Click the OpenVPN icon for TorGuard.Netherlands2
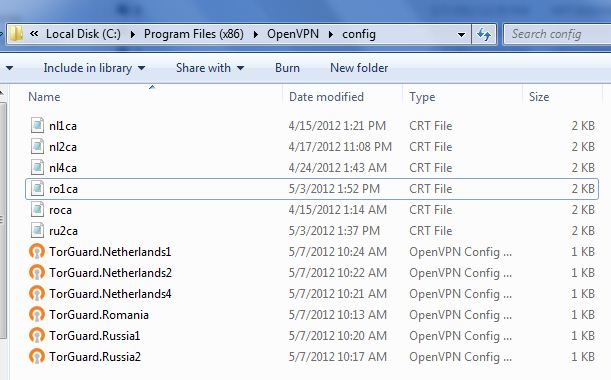This screenshot has height=380, width=611. pos(37,273)
